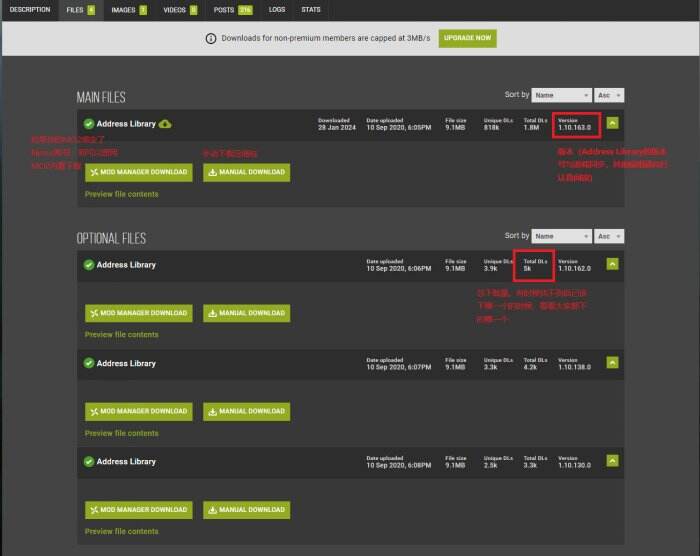The width and height of the screenshot is (700, 556).
Task: Click the UPGRADE NOW button
Action: click(467, 38)
